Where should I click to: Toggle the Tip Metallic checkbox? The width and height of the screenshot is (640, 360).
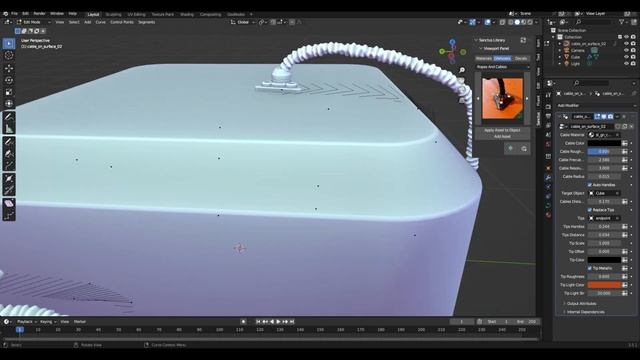[x=589, y=268]
